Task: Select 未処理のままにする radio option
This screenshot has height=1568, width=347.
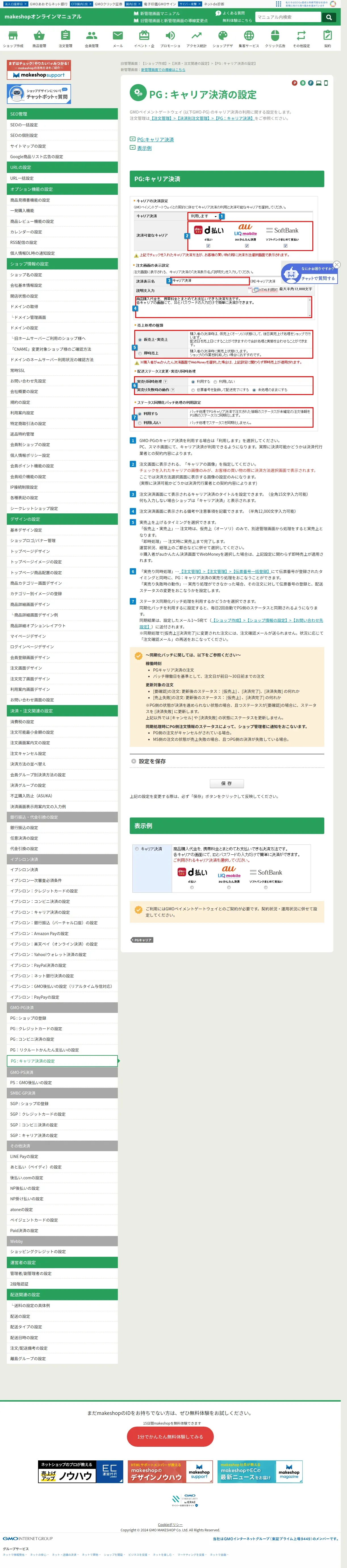Action: (254, 390)
